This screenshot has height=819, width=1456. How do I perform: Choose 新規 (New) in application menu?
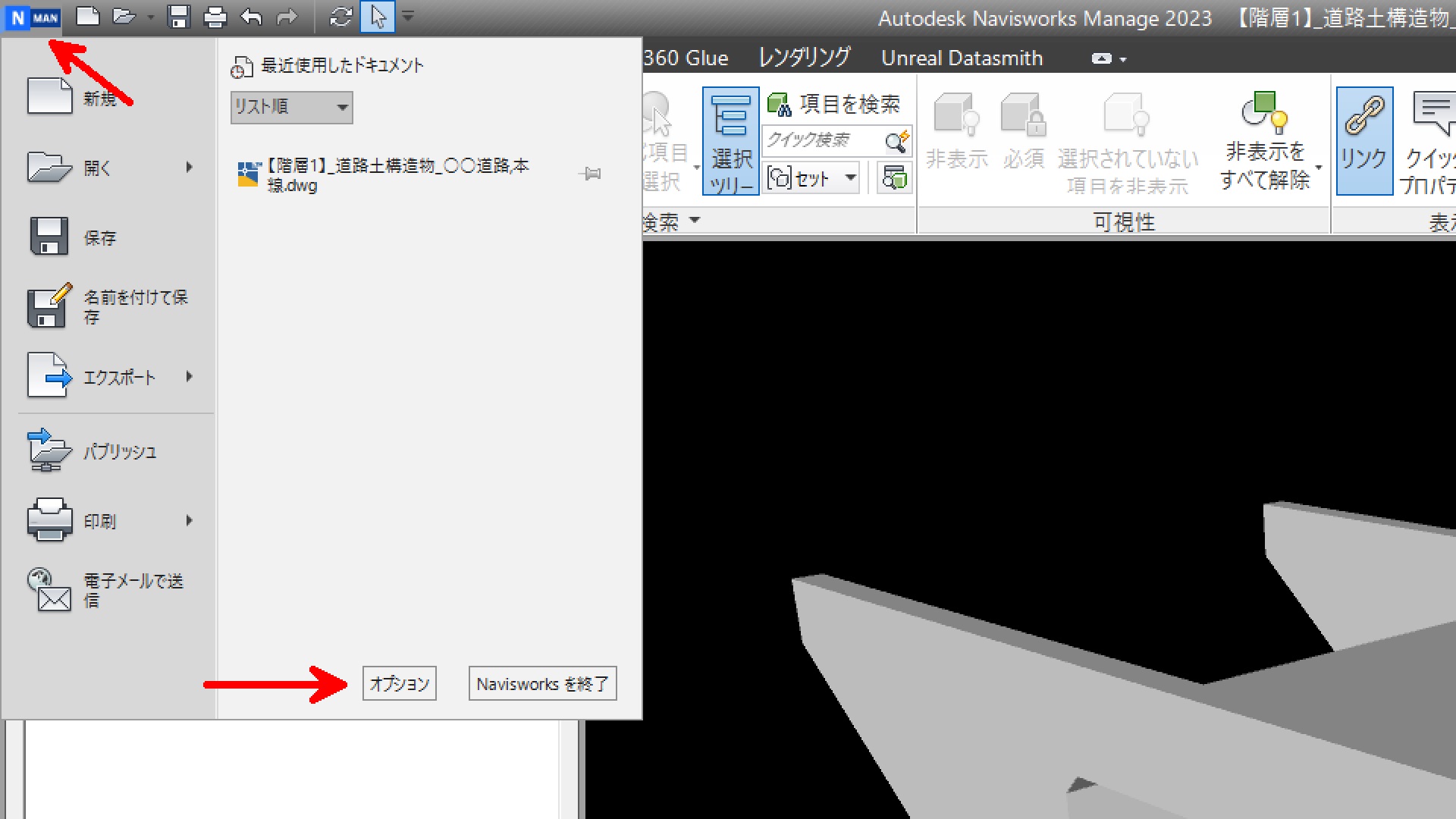110,98
